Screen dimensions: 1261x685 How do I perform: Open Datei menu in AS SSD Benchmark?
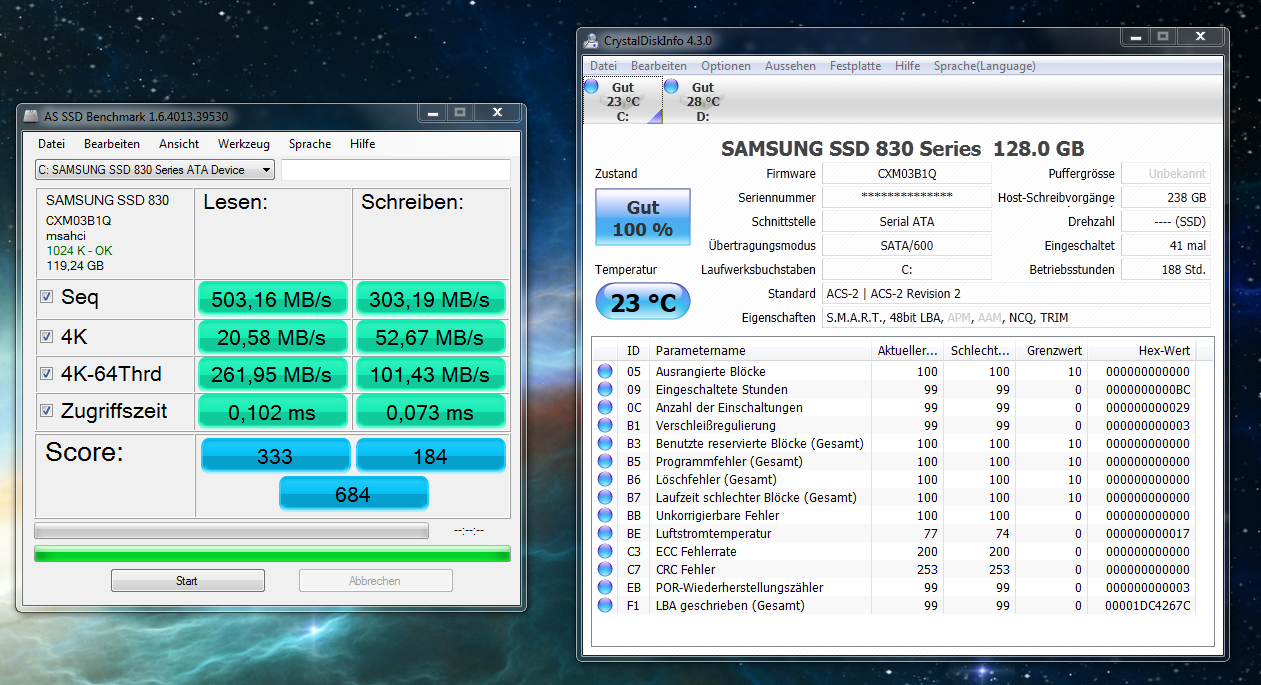tap(51, 144)
